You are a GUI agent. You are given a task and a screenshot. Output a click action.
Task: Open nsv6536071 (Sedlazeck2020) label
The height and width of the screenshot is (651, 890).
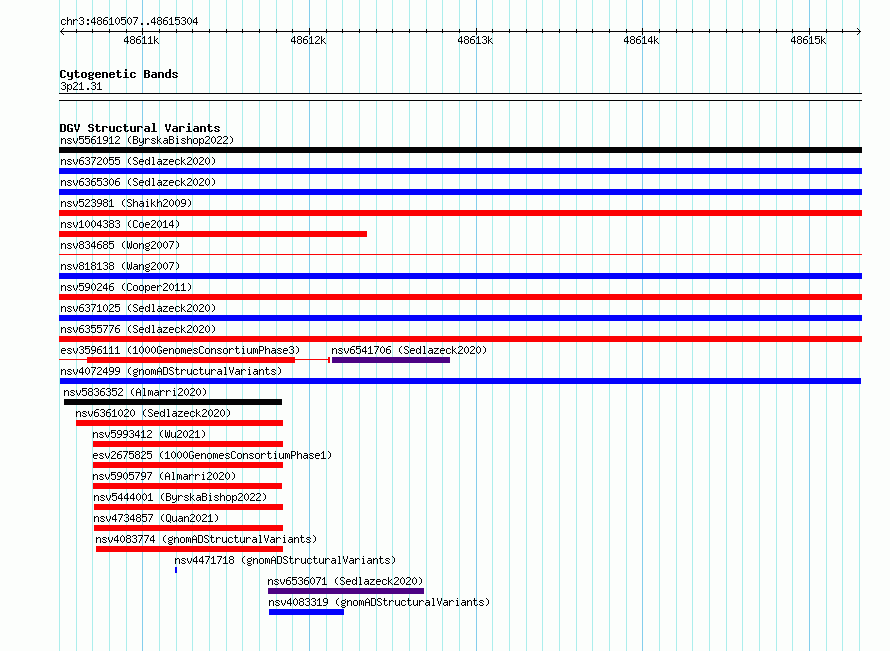coord(345,581)
